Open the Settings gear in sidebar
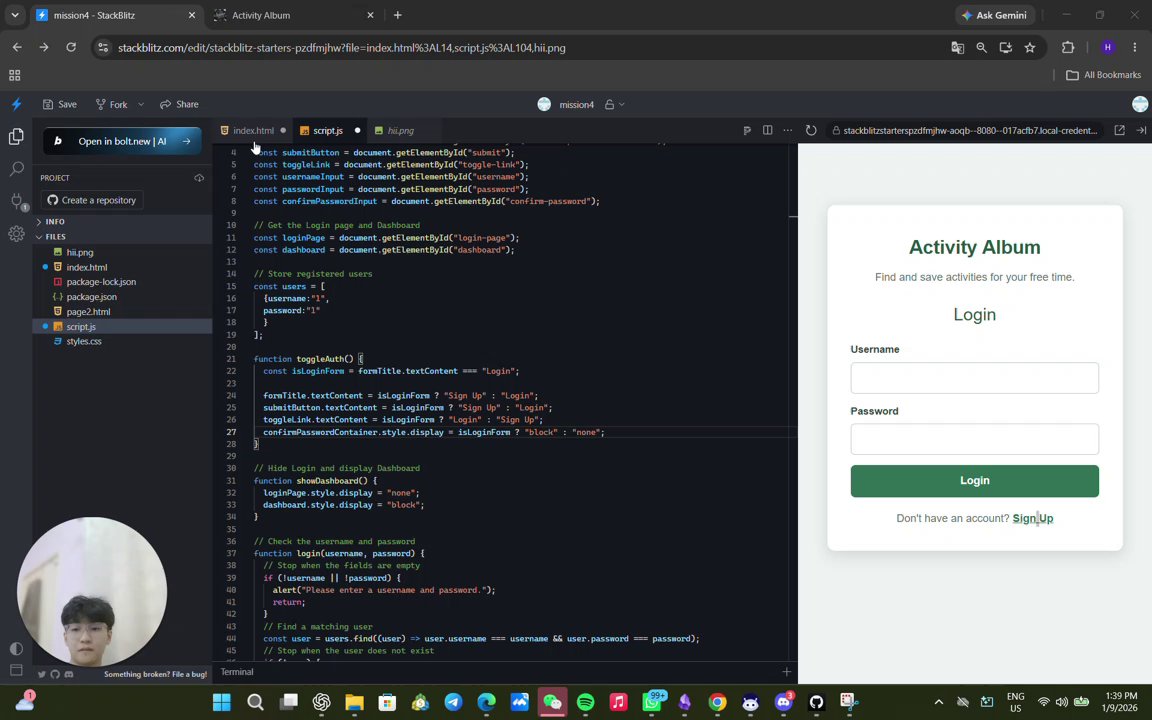This screenshot has height=720, width=1152. [16, 234]
